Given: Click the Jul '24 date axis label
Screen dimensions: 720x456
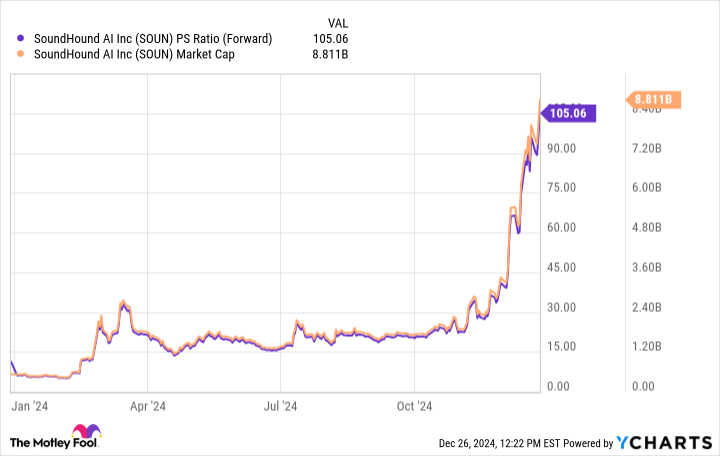Looking at the screenshot, I should (280, 406).
